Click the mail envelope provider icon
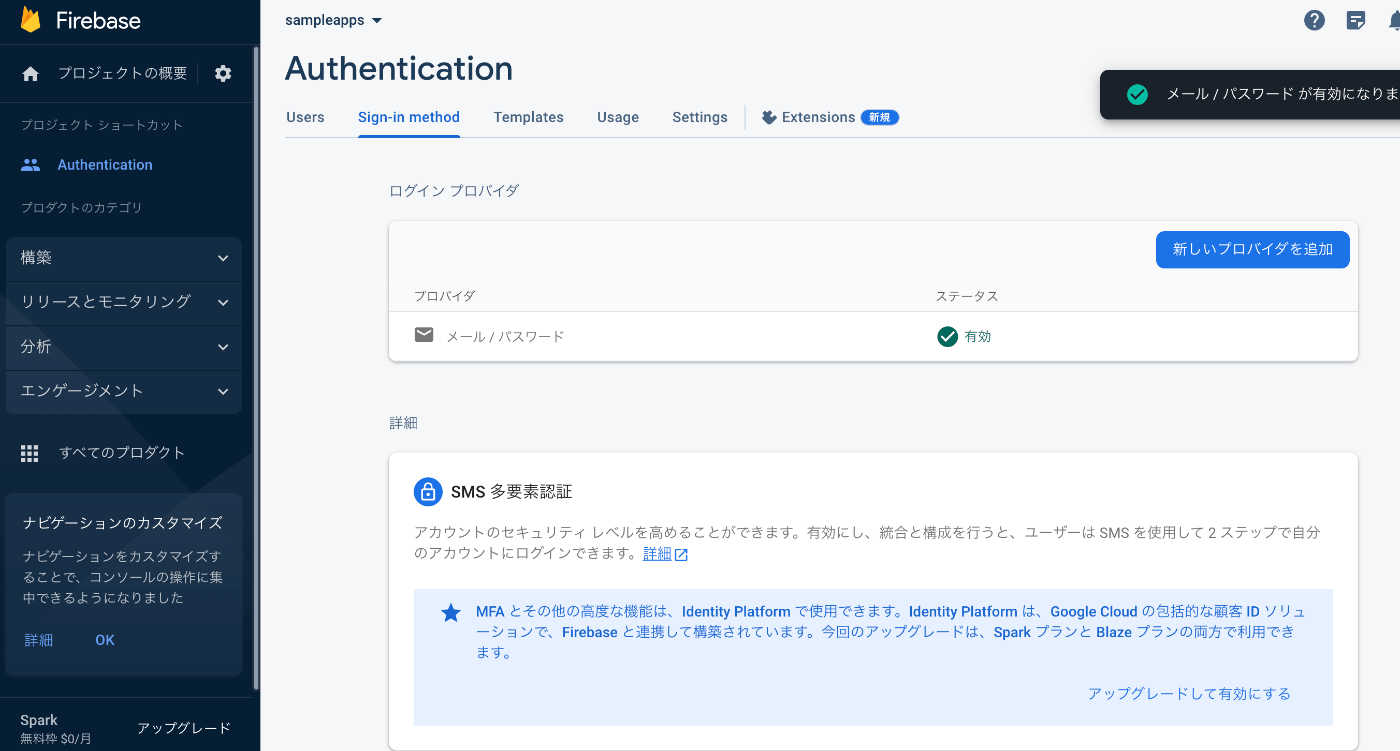Screen dimensions: 1400x751 [424, 335]
